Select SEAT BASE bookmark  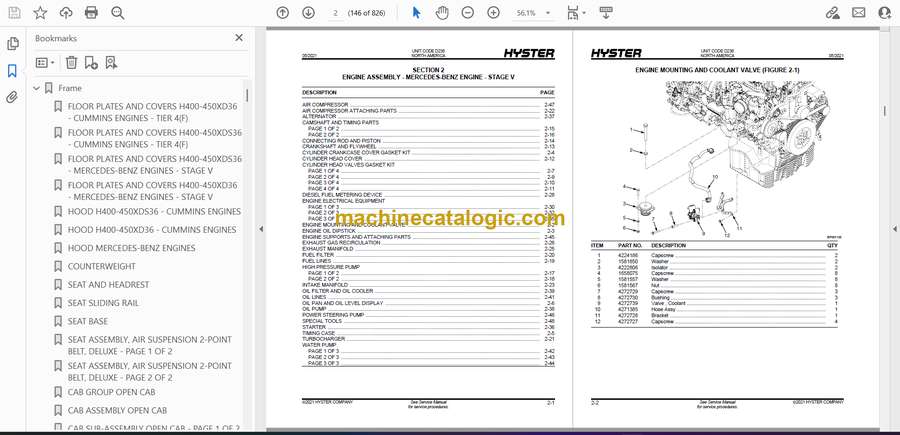tap(88, 321)
